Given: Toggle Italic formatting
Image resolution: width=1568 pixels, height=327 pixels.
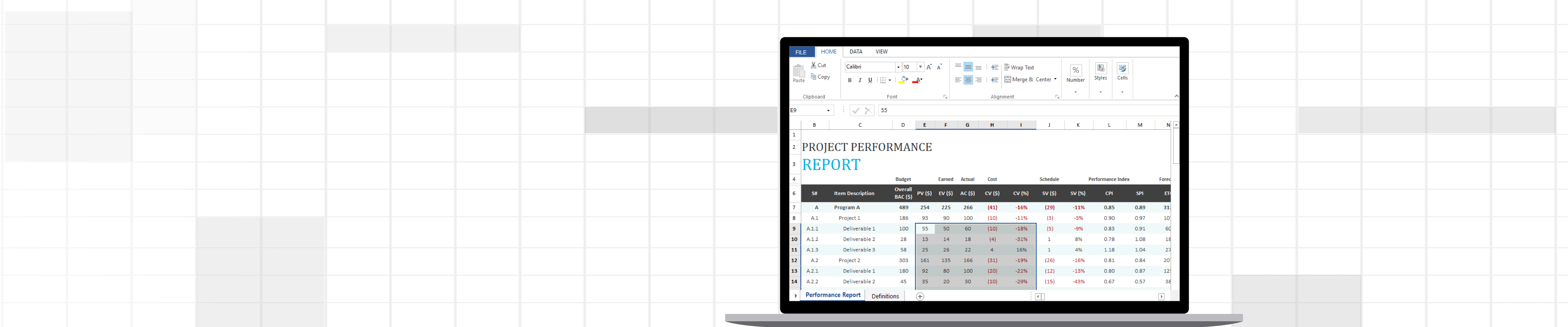Looking at the screenshot, I should pyautogui.click(x=860, y=81).
